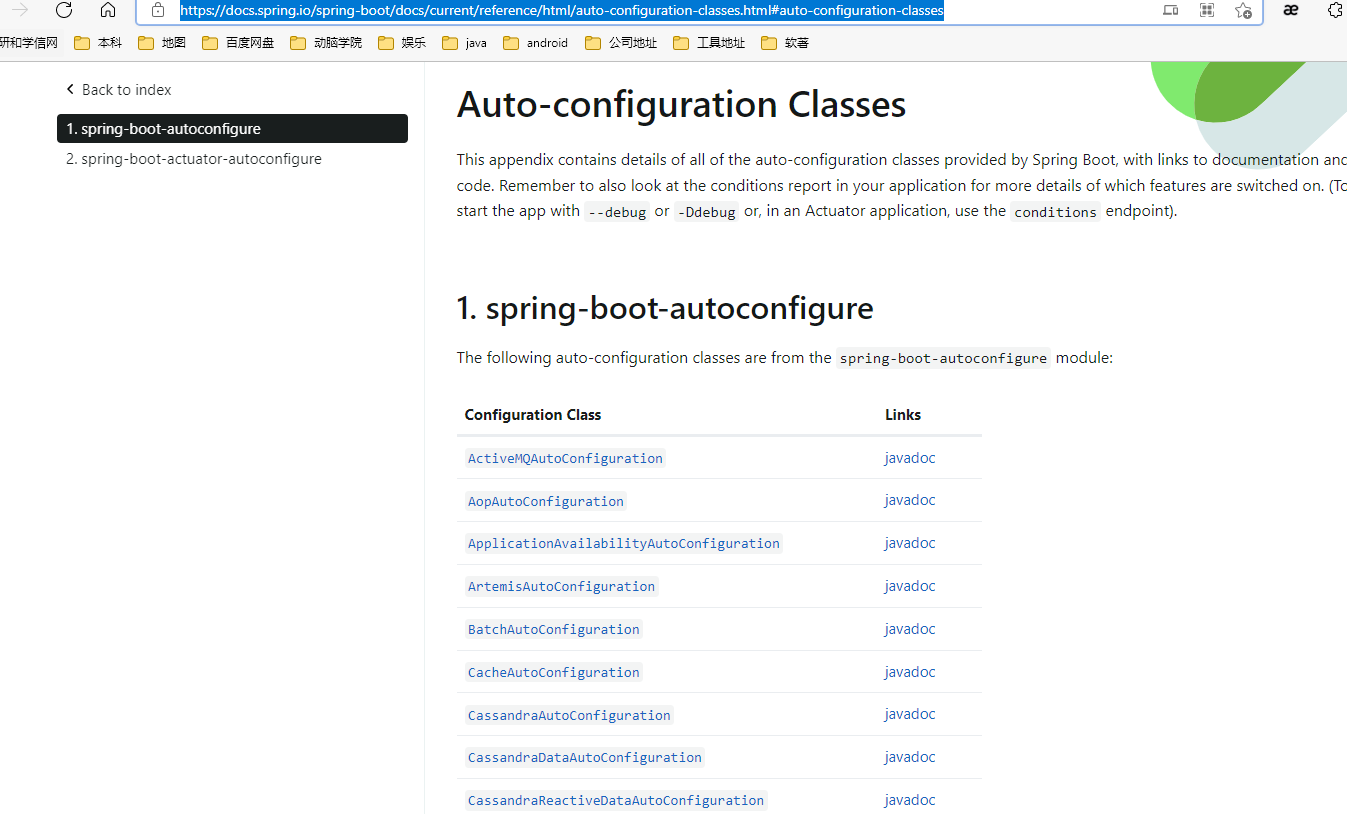Open javadoc for CassandraDataAutoConfiguration
The image size is (1347, 814).
(910, 757)
